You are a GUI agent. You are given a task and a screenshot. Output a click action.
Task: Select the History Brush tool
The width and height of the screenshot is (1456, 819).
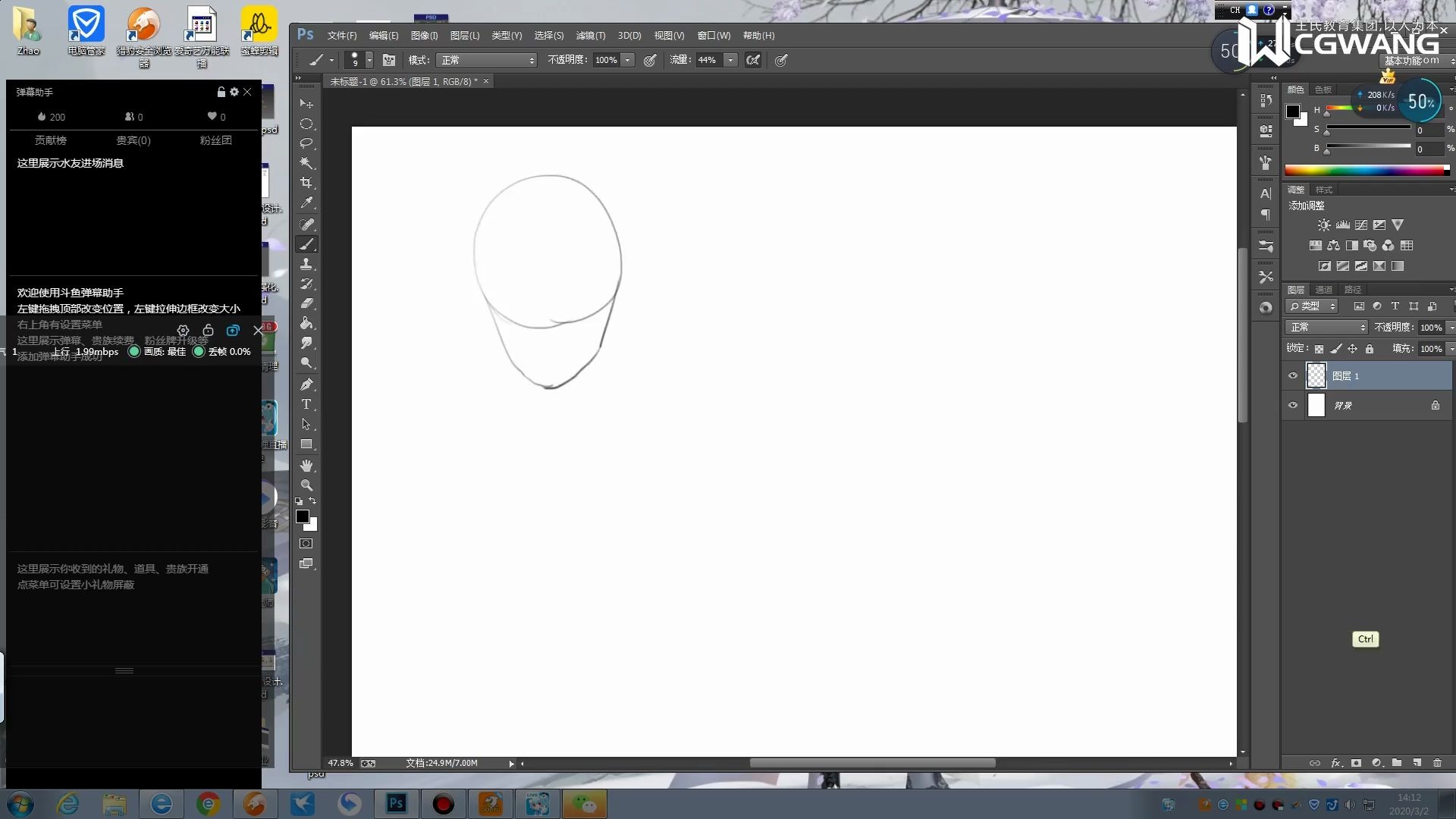[x=306, y=284]
